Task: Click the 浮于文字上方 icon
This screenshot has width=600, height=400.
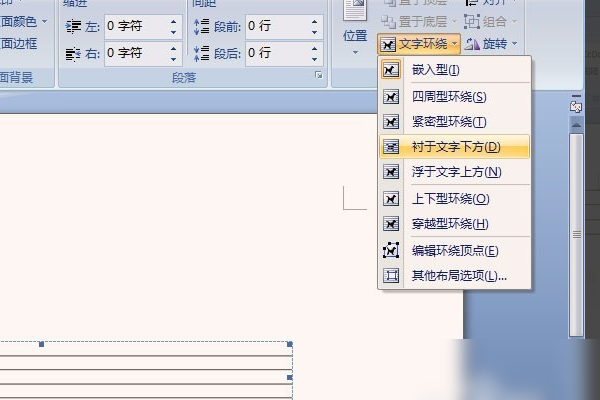Action: point(391,172)
